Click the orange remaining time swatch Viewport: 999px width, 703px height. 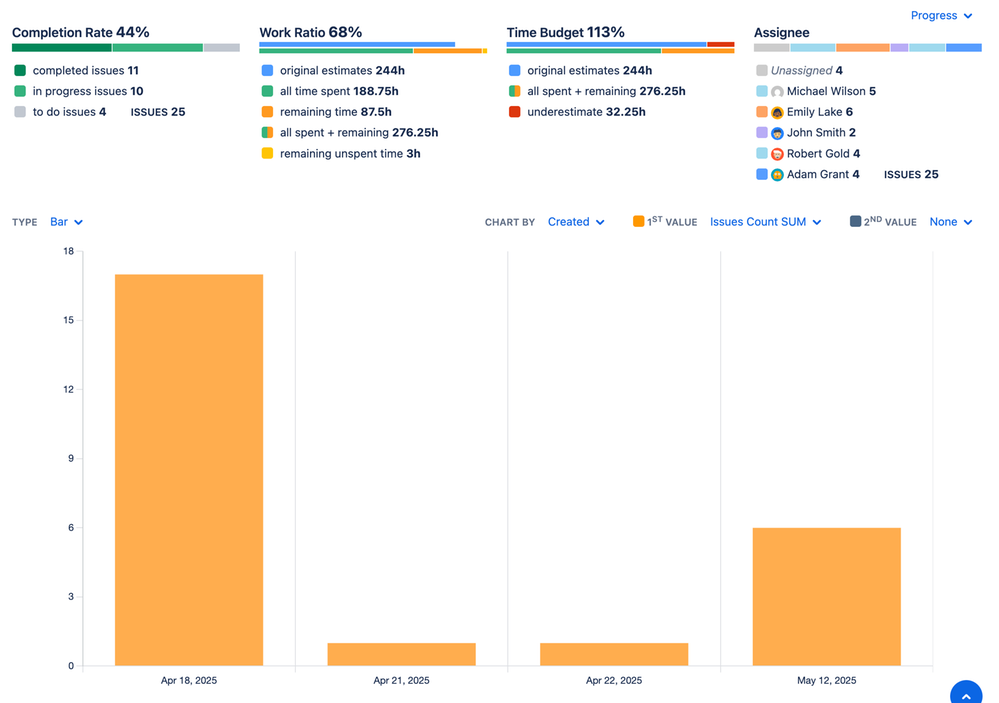(x=267, y=112)
